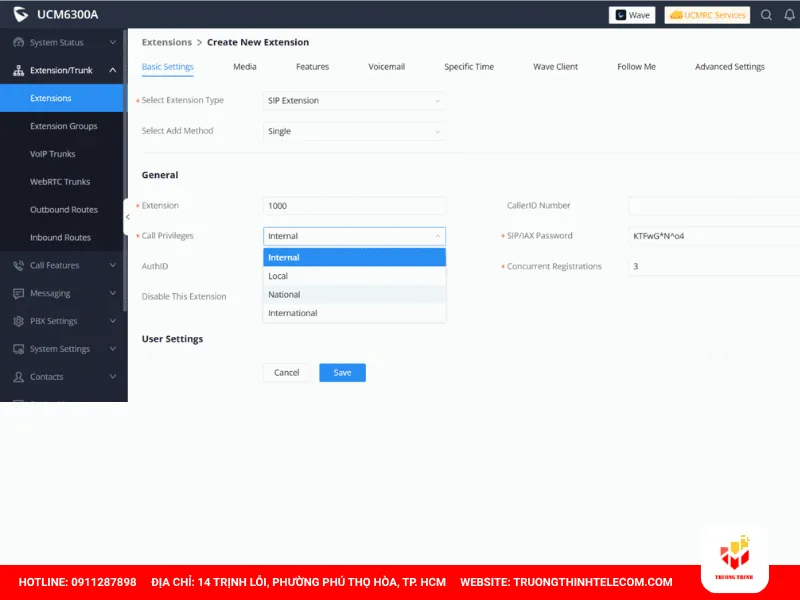The width and height of the screenshot is (800, 600).
Task: Expand the System Status menu
Action: coord(113,42)
